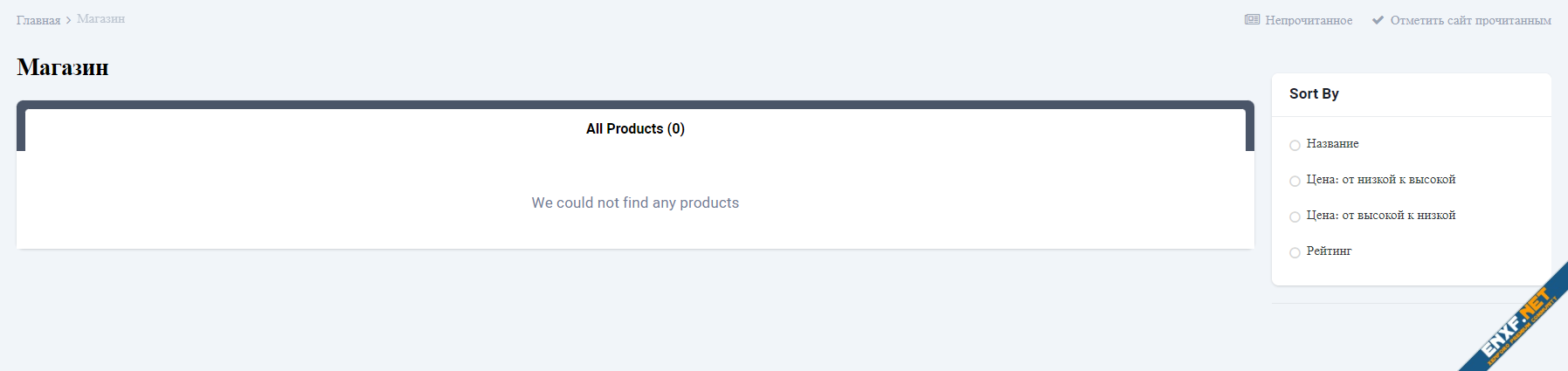Click the "We could not find any products" message
1568x371 pixels.
tap(635, 203)
